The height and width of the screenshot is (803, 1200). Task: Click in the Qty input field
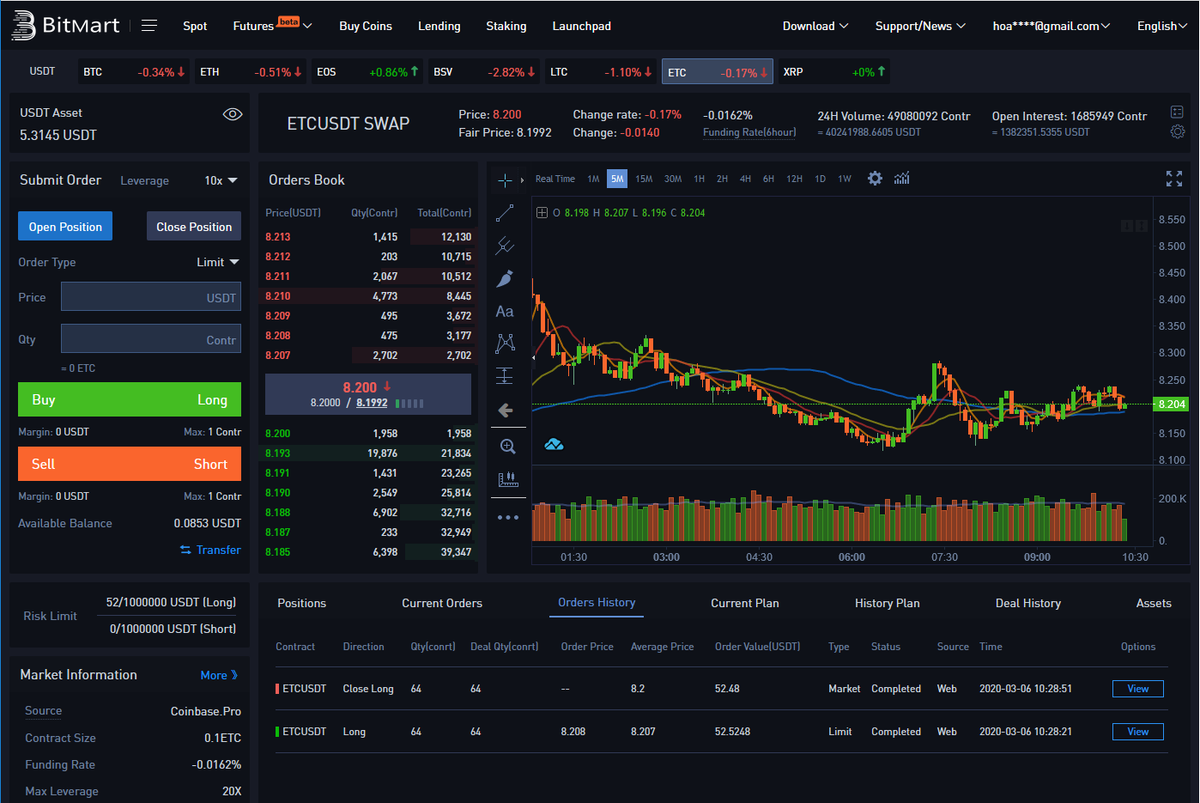[151, 339]
